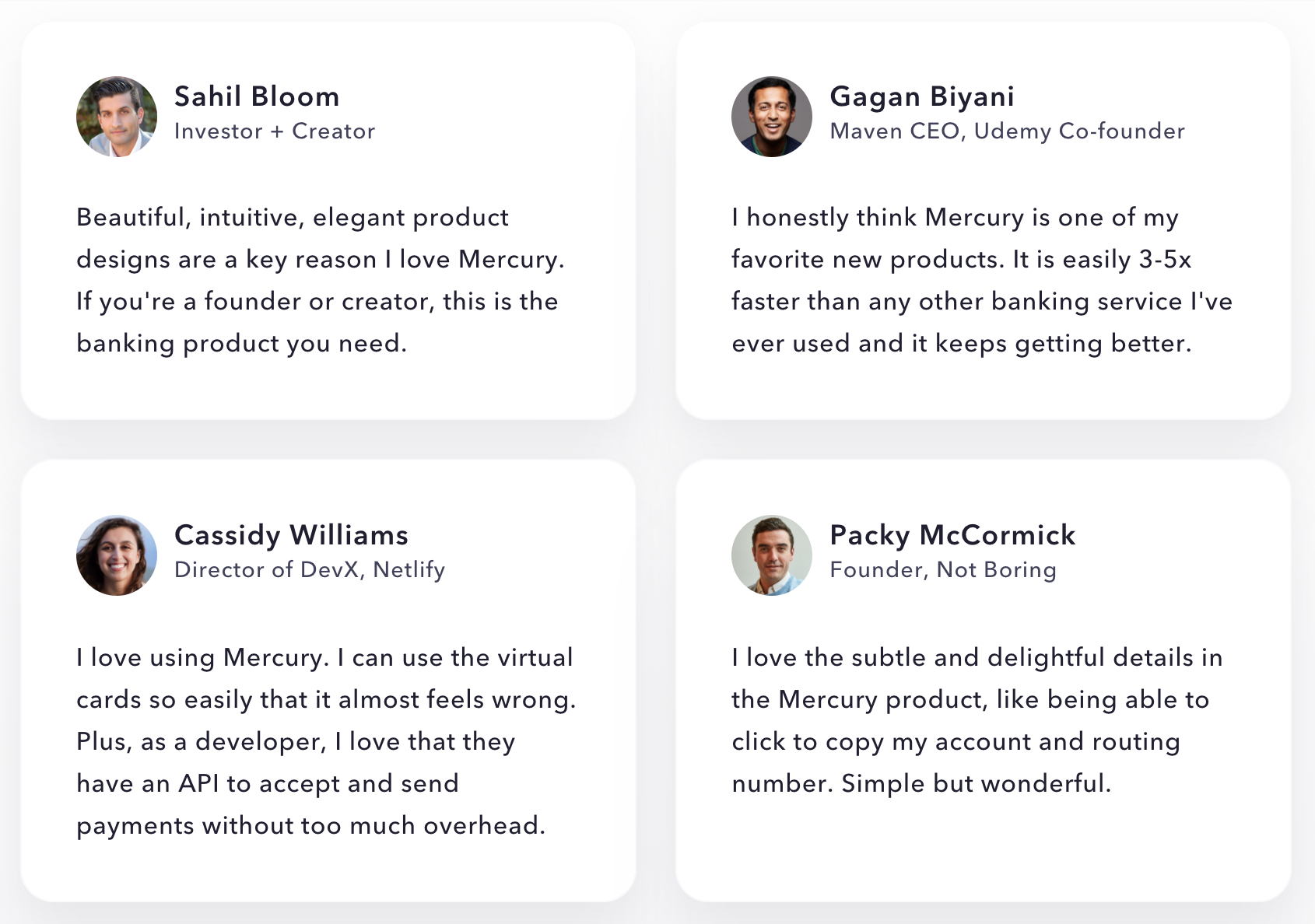Viewport: 1315px width, 924px height.
Task: Click Packy McCormick's avatar photo
Action: tap(772, 555)
